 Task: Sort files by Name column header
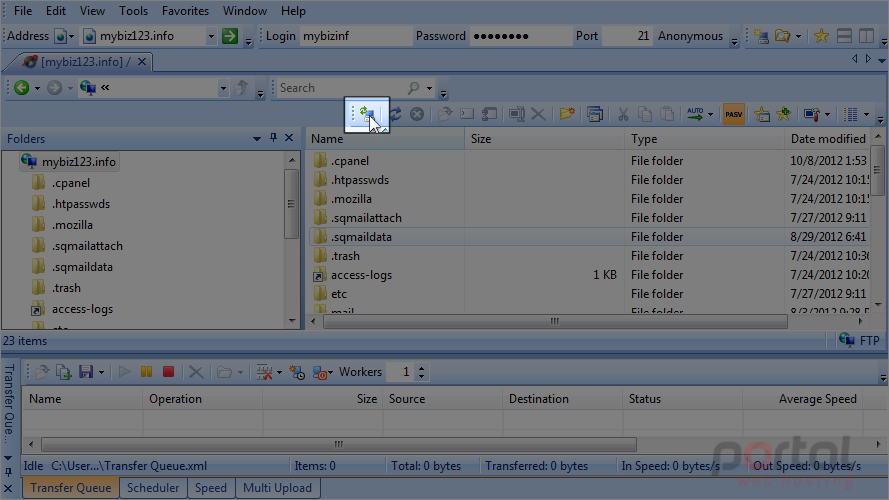[386, 139]
